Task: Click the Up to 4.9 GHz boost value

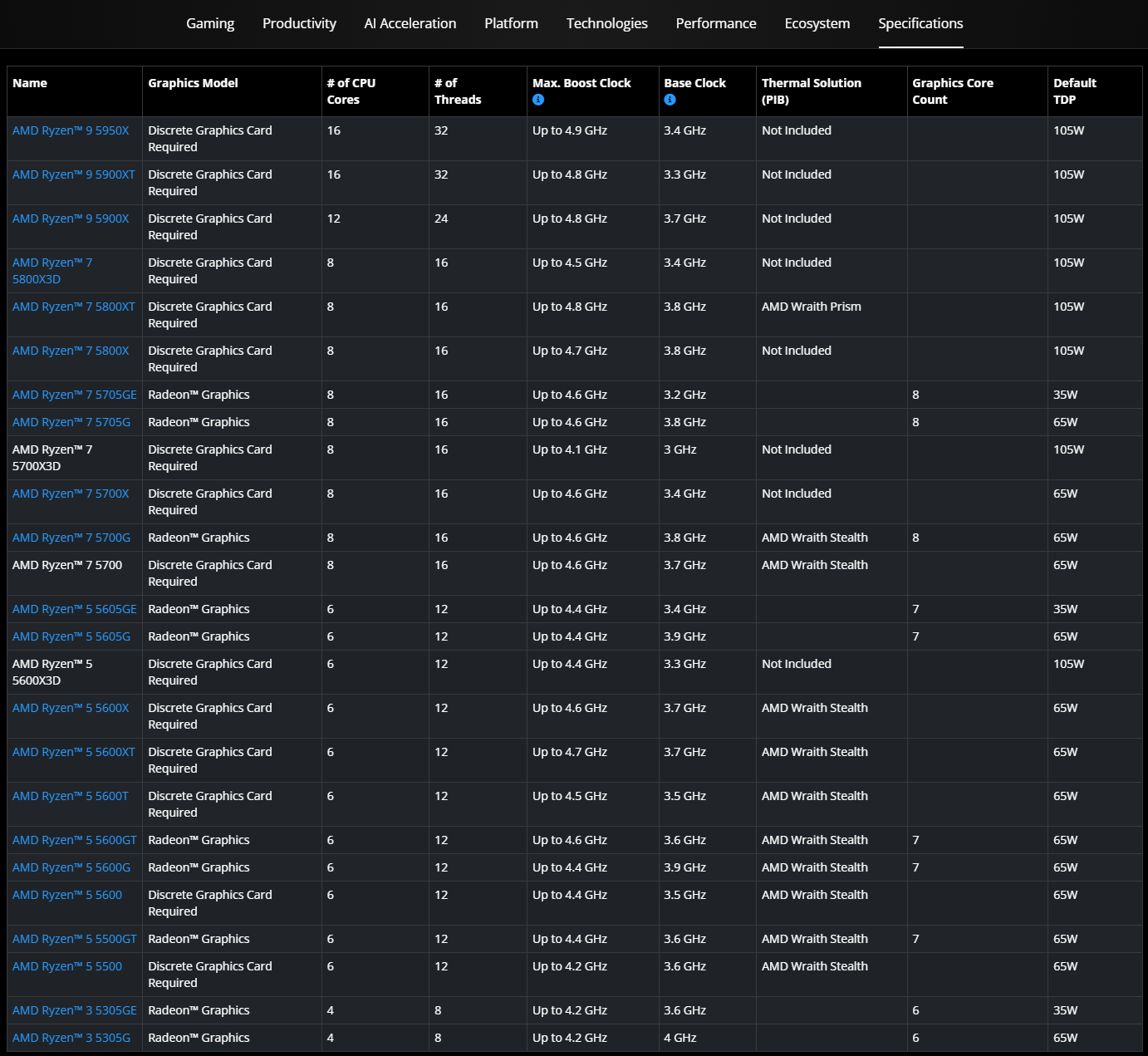Action: tap(570, 130)
